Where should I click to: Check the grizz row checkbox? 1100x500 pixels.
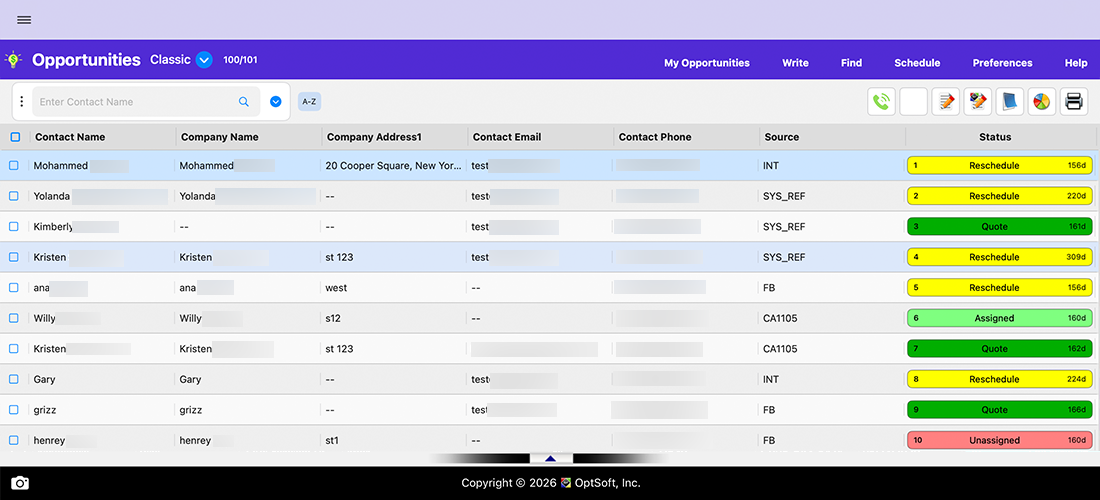coord(13,410)
